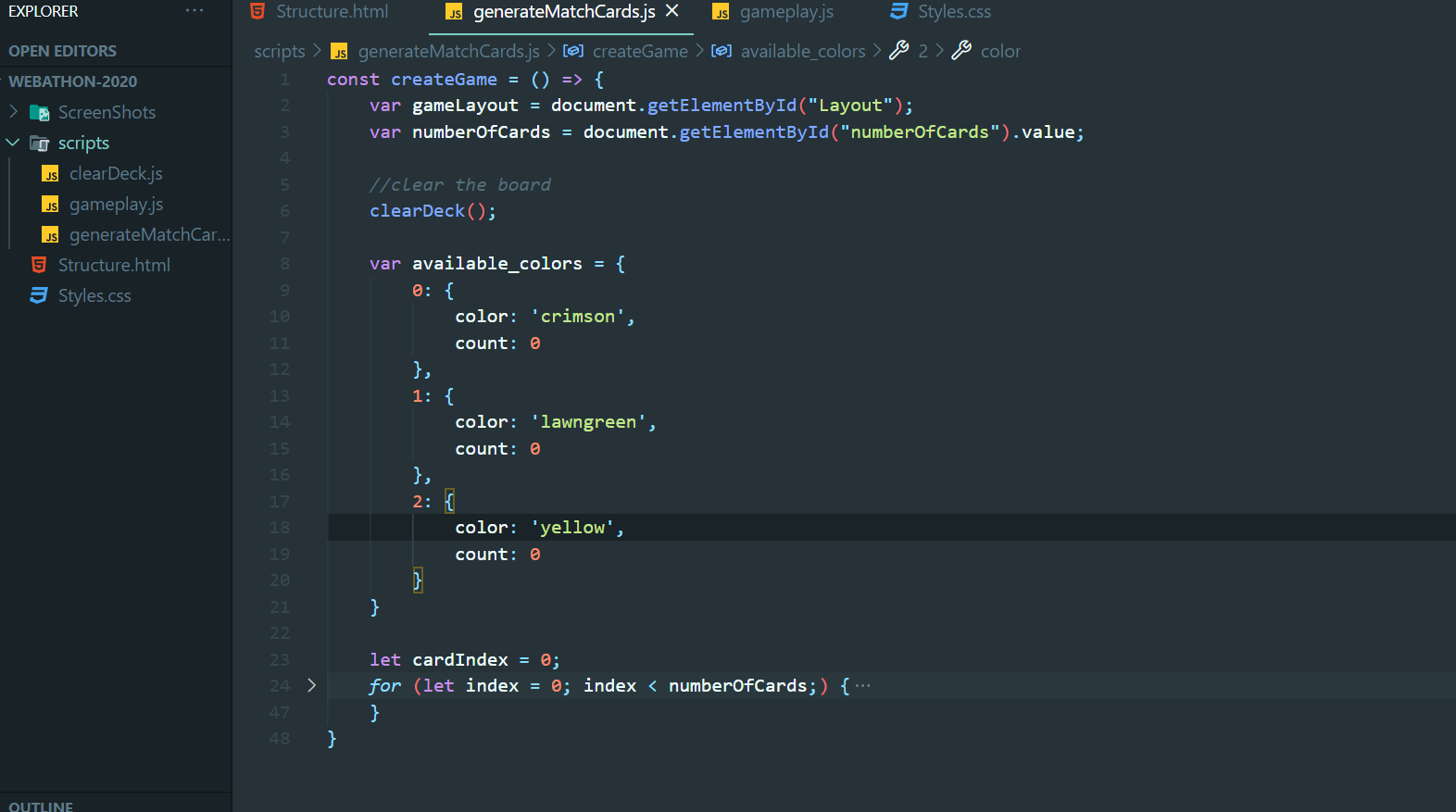Select available_colors breadcrumb segment
The image size is (1456, 812).
pos(803,51)
